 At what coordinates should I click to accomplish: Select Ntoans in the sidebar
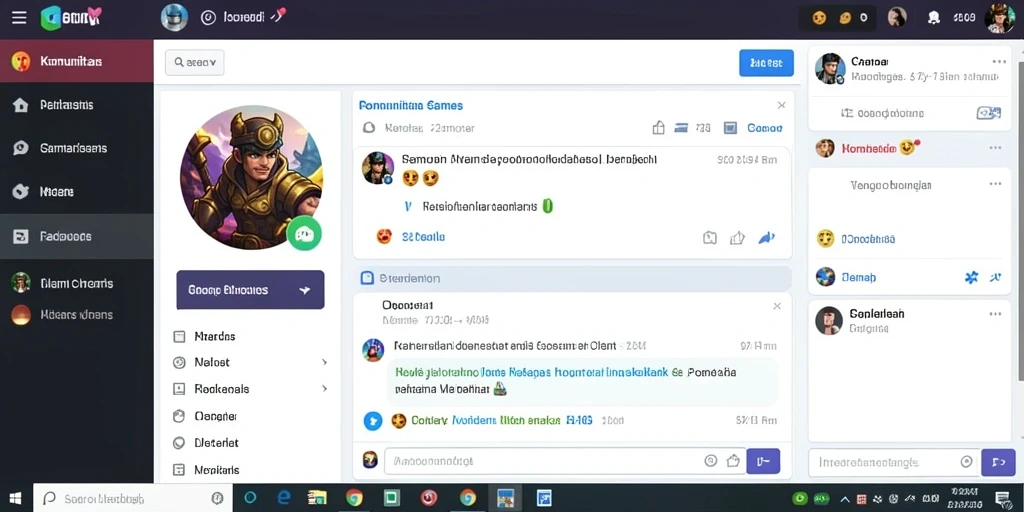coord(76,191)
